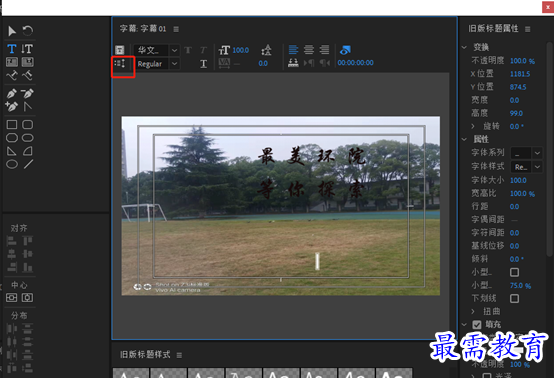Open 旧版标题样式 panel menu
Screen dimensions: 554x378
[179, 355]
